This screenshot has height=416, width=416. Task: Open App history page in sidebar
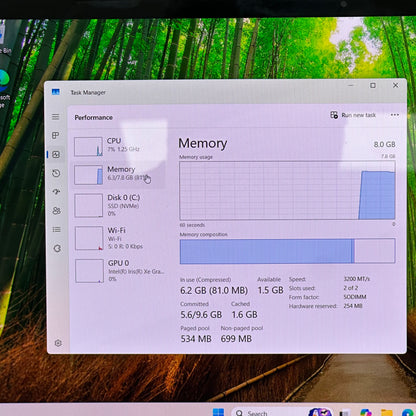click(x=56, y=173)
